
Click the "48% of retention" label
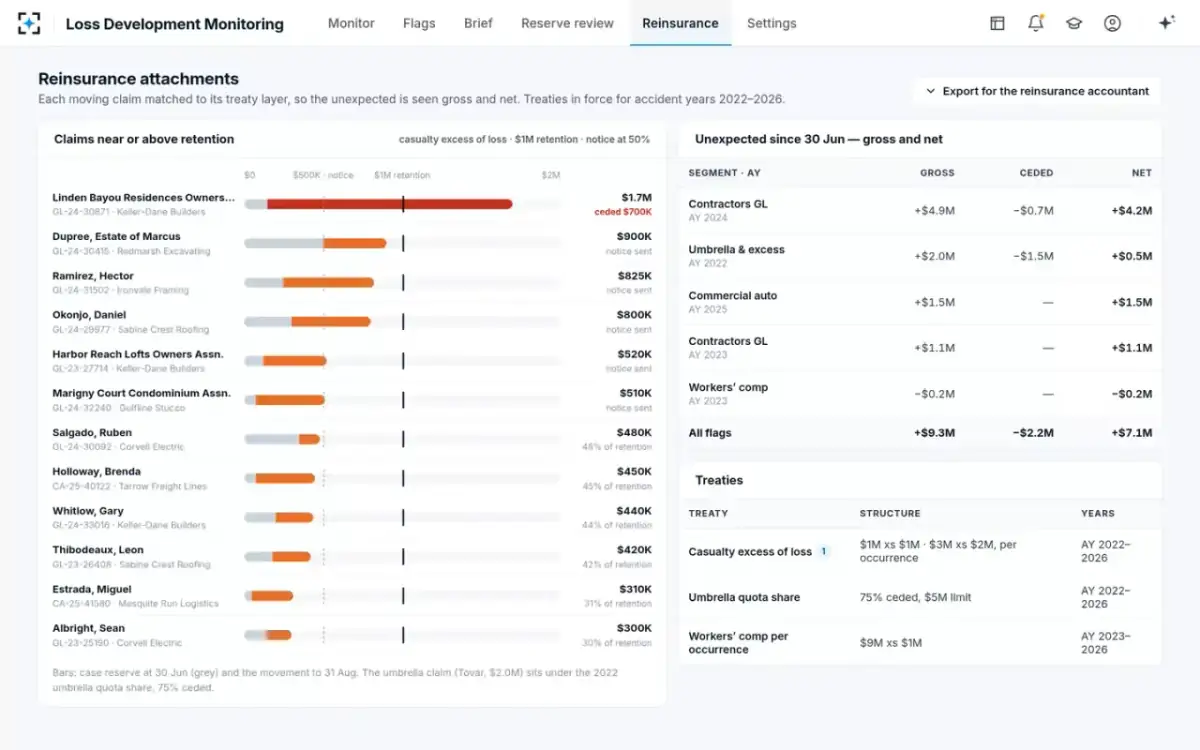pos(617,447)
